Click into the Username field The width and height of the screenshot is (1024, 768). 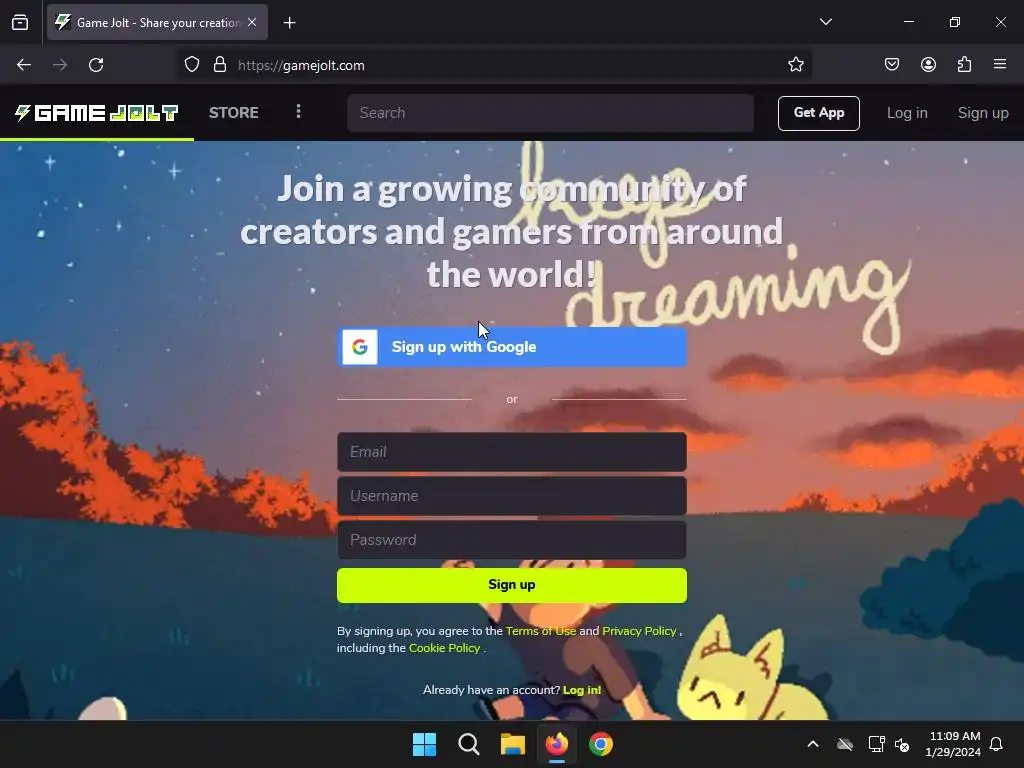coord(512,496)
